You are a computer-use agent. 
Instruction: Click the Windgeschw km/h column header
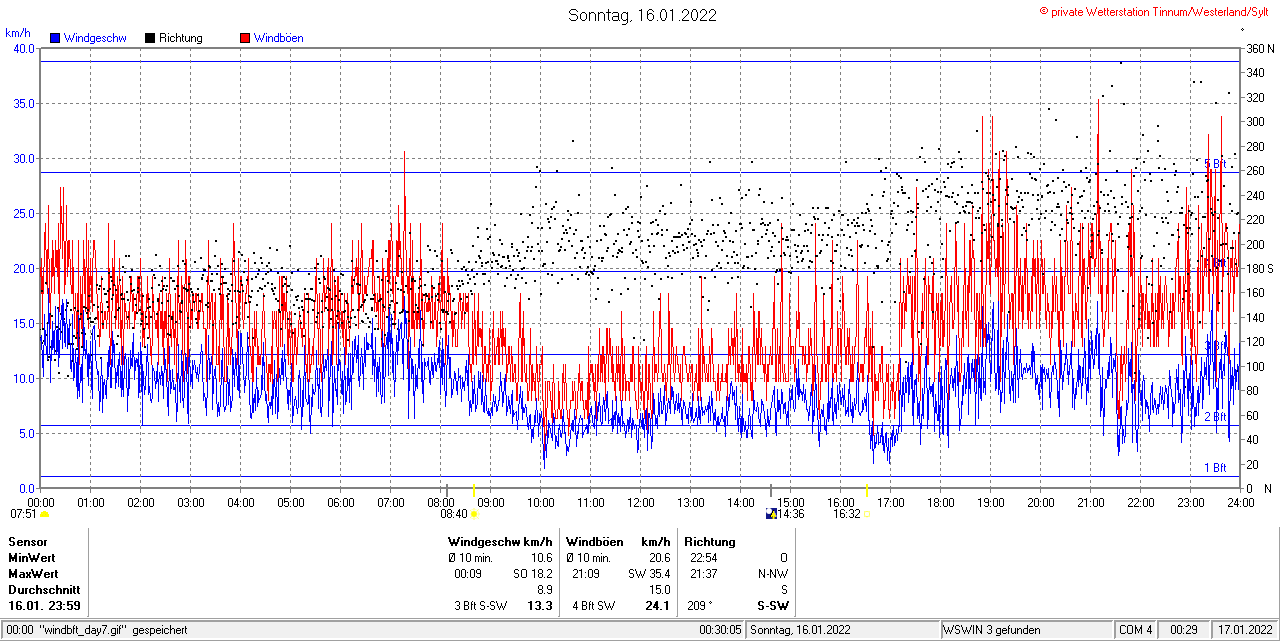tap(500, 542)
